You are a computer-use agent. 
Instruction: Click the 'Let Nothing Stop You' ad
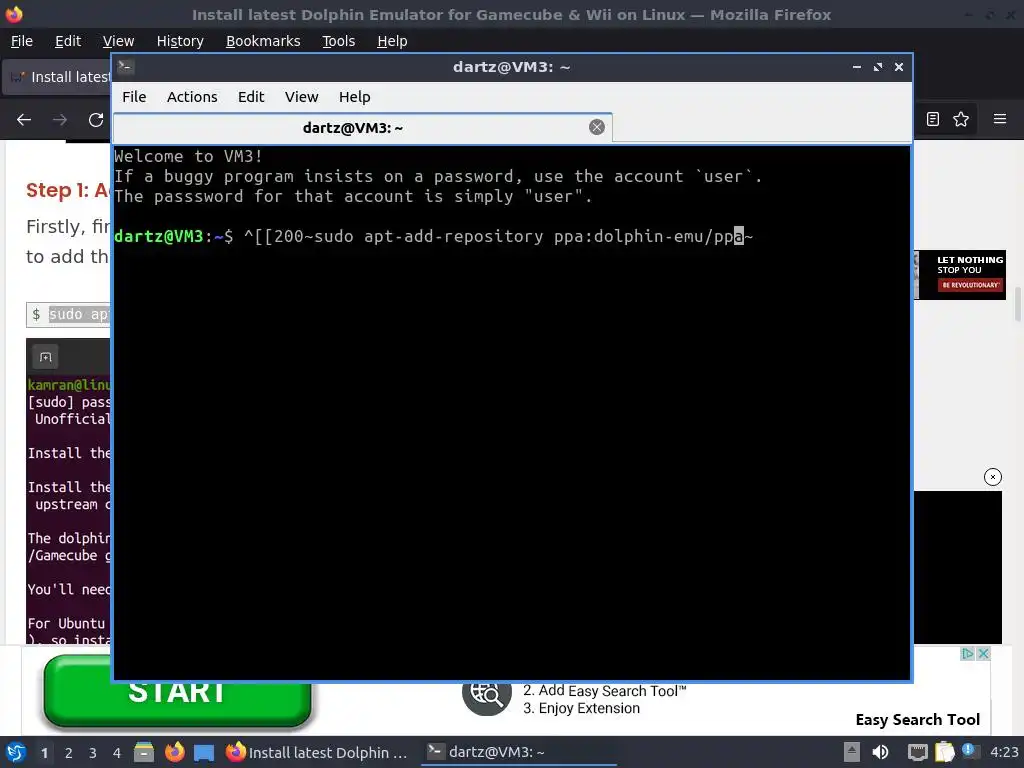click(962, 275)
